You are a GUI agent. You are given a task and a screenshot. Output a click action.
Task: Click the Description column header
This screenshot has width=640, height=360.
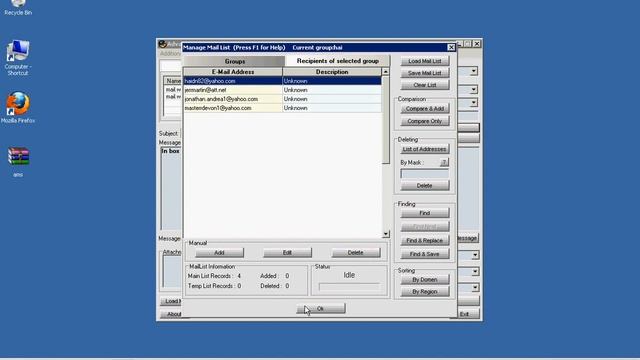coord(332,72)
